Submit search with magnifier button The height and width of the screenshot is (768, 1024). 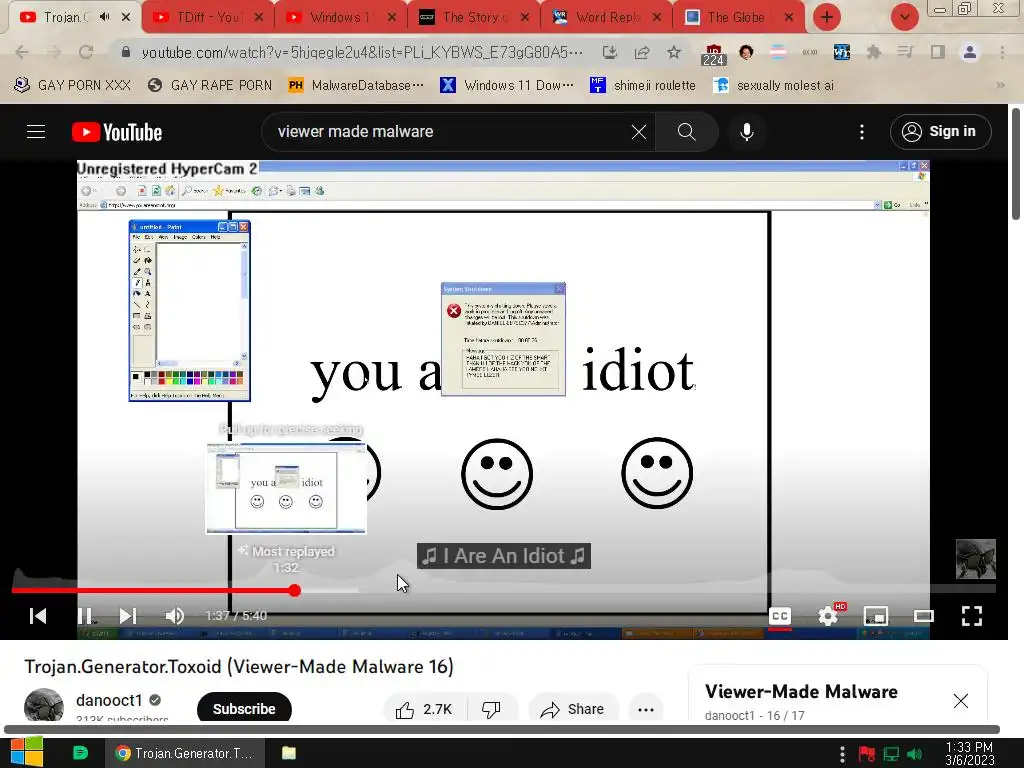tap(686, 132)
